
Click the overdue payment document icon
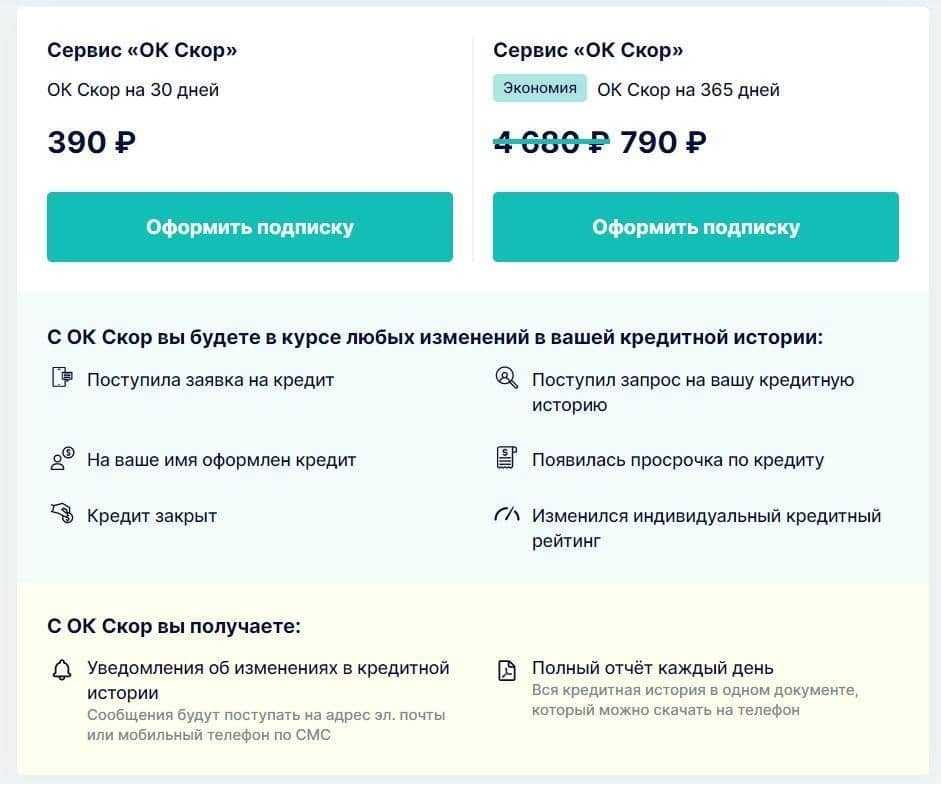tap(506, 459)
